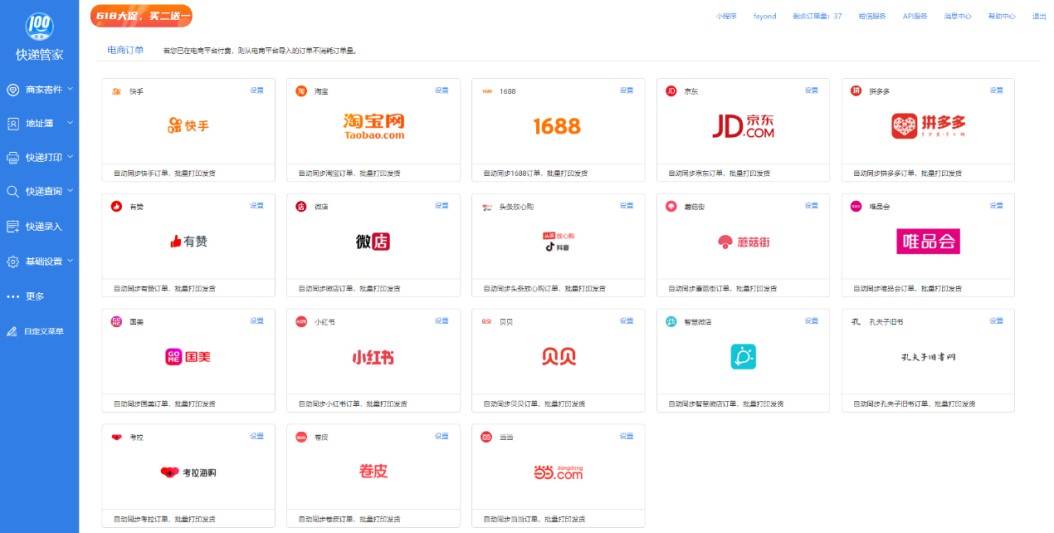Expand the 快递查询 menu chevron
The image size is (1054, 533).
[x=70, y=191]
